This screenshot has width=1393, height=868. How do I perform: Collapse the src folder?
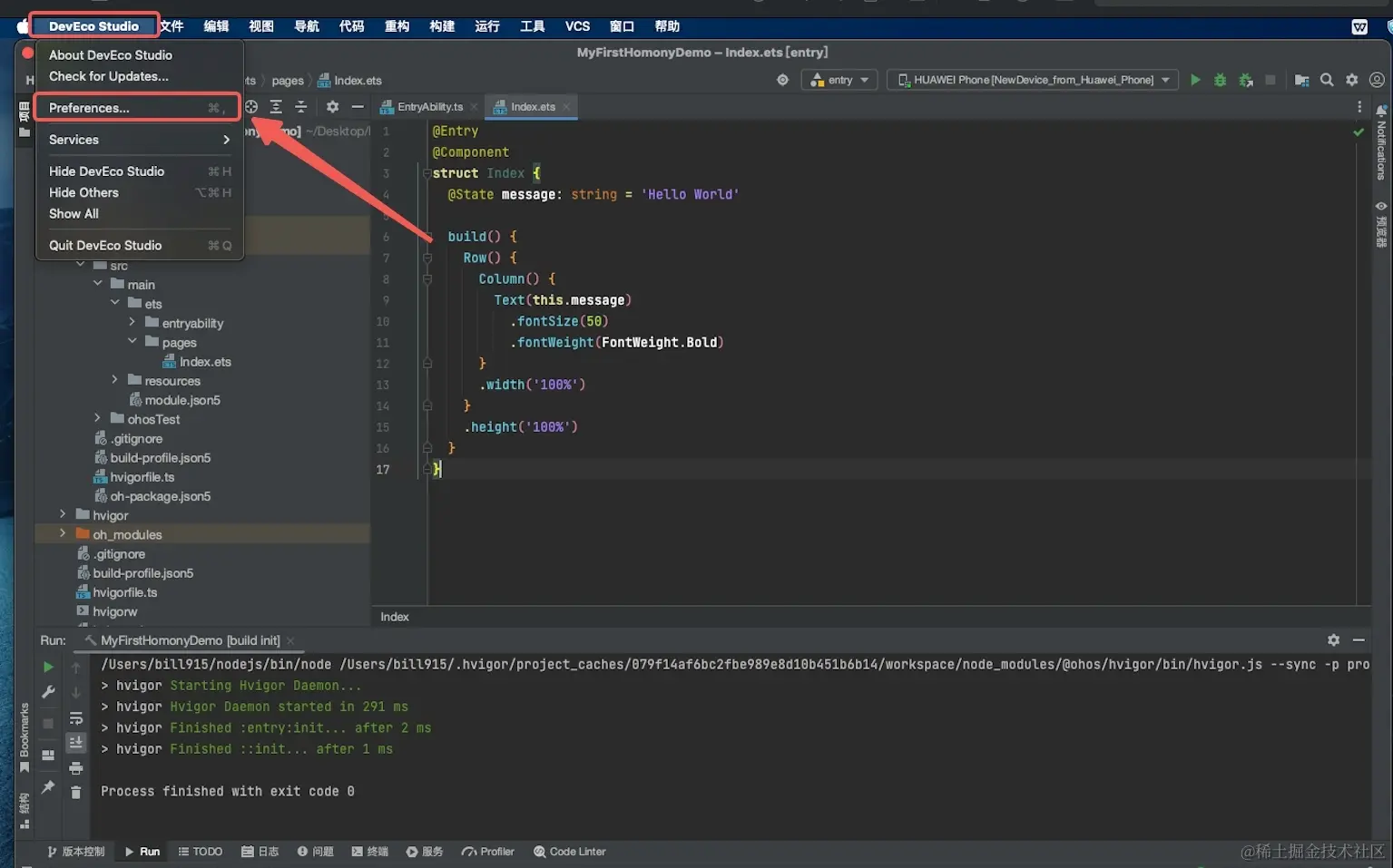(81, 265)
